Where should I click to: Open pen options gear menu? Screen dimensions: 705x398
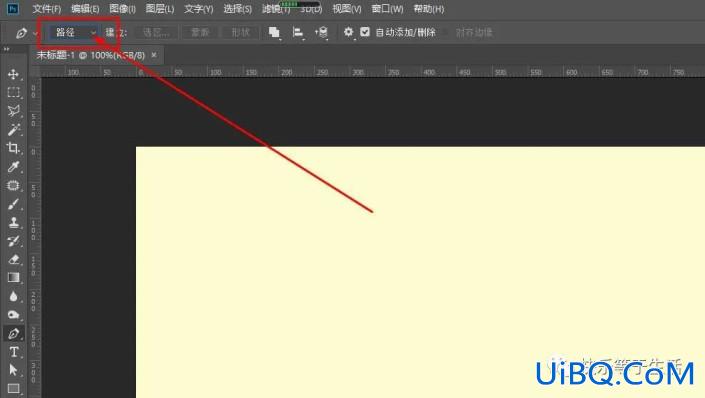point(348,32)
